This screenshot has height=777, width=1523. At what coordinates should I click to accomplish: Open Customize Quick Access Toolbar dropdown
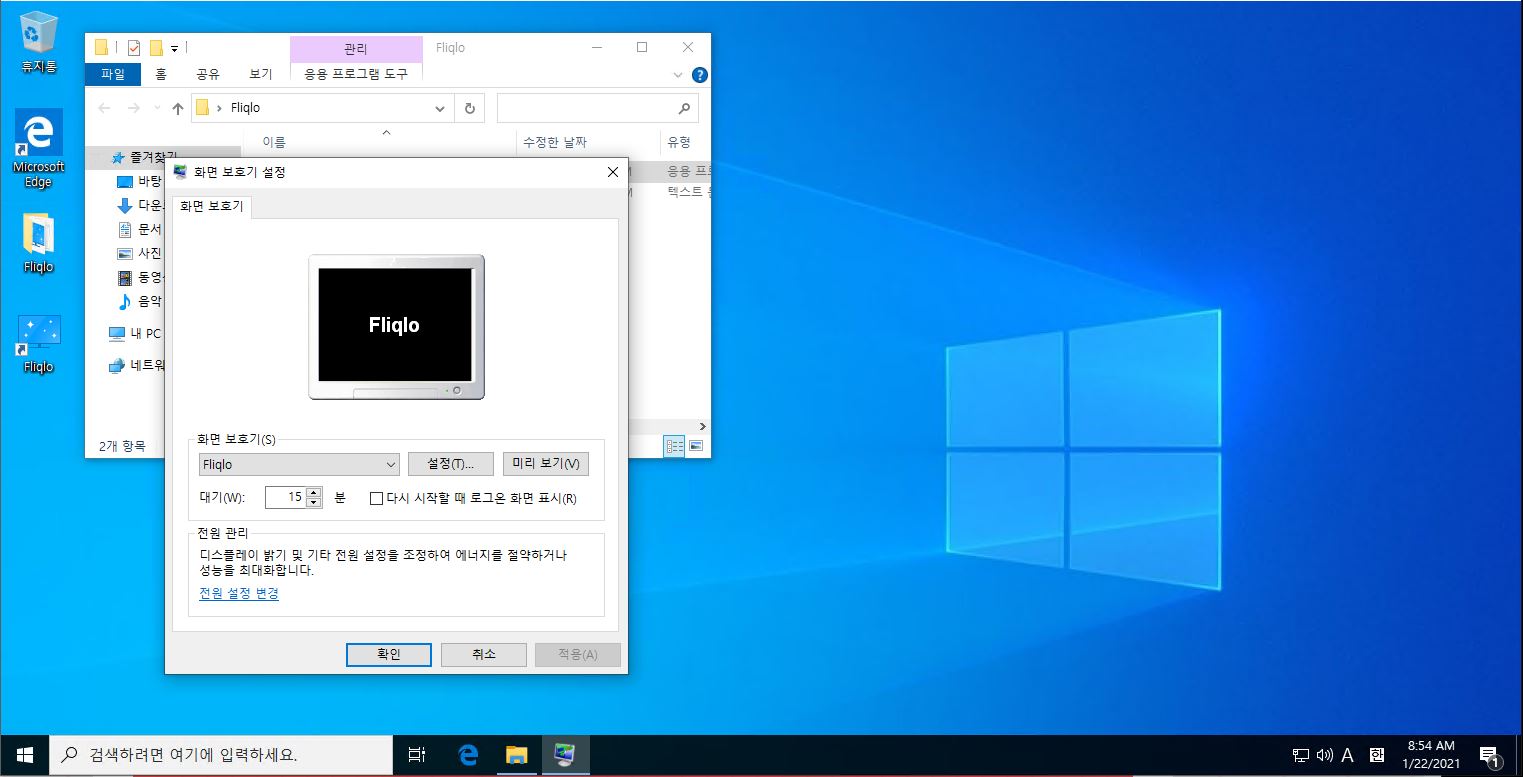pos(174,47)
